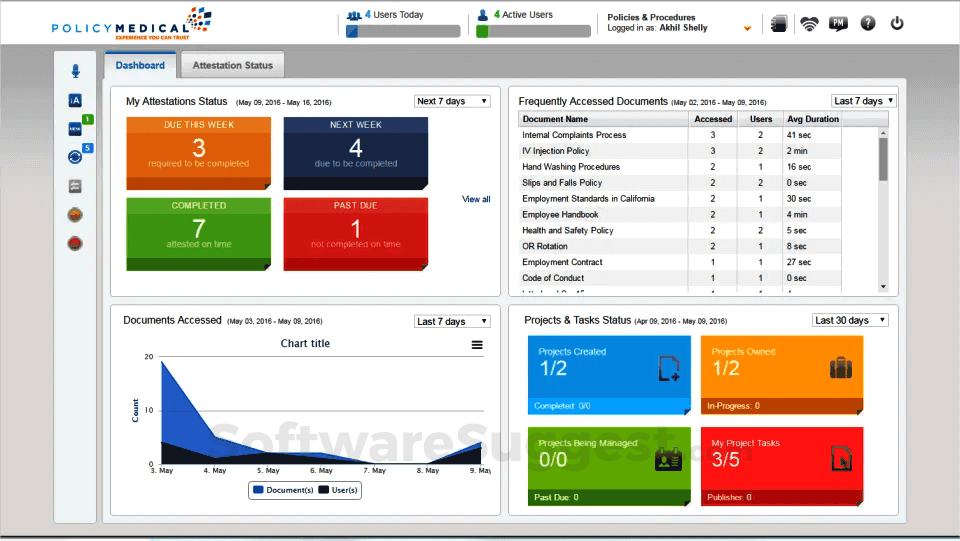
Task: Open Documents Accessed Last 7 days dropdown
Action: point(452,321)
